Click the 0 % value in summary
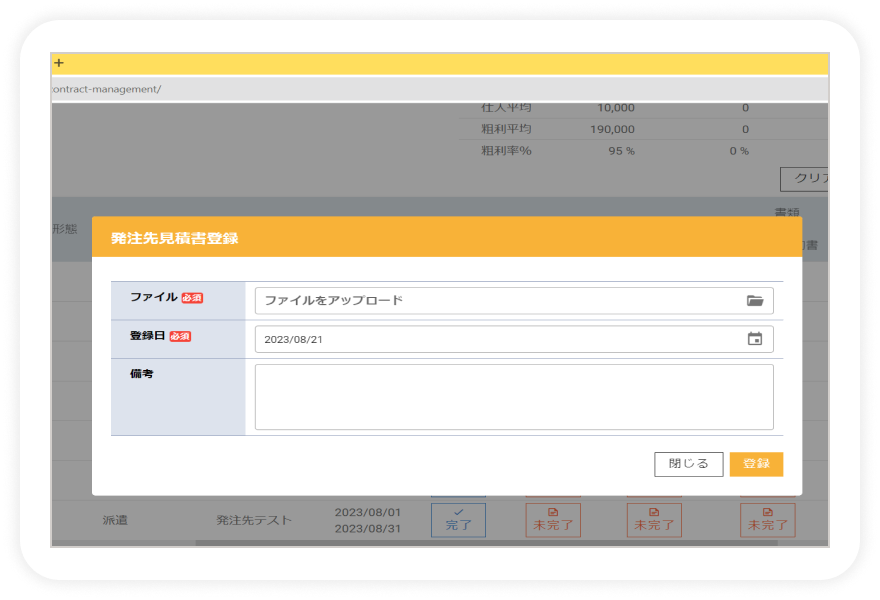 coord(739,151)
